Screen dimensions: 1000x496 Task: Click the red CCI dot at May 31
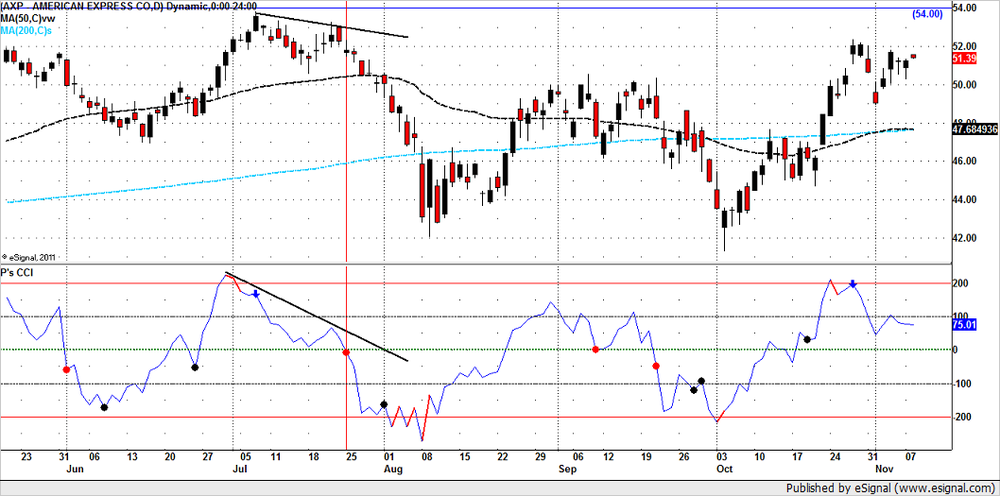pyautogui.click(x=66, y=370)
